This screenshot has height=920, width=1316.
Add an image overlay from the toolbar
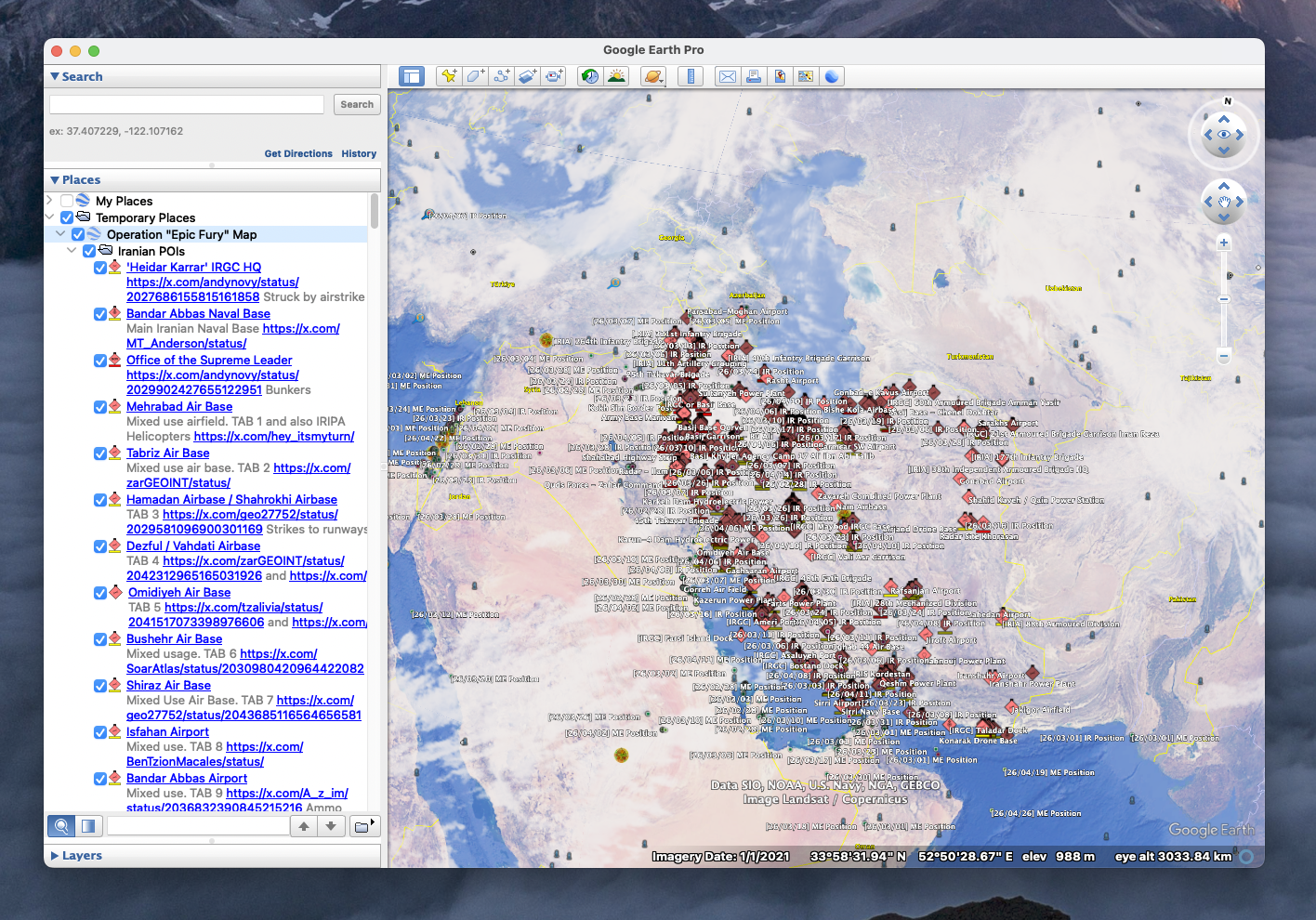click(527, 76)
